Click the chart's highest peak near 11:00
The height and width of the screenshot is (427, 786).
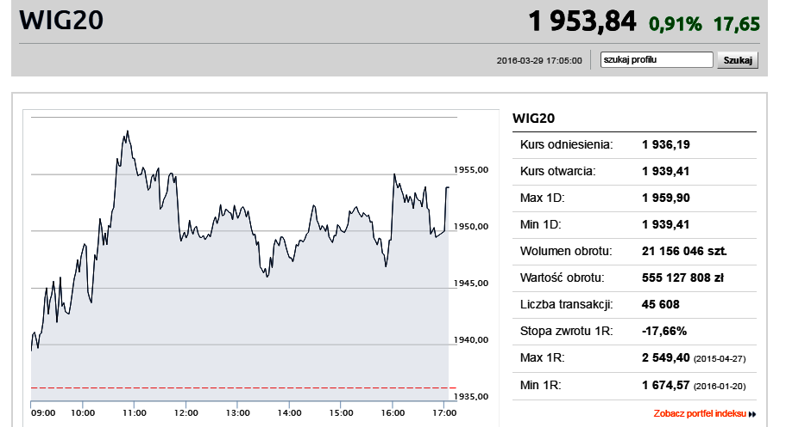[127, 132]
